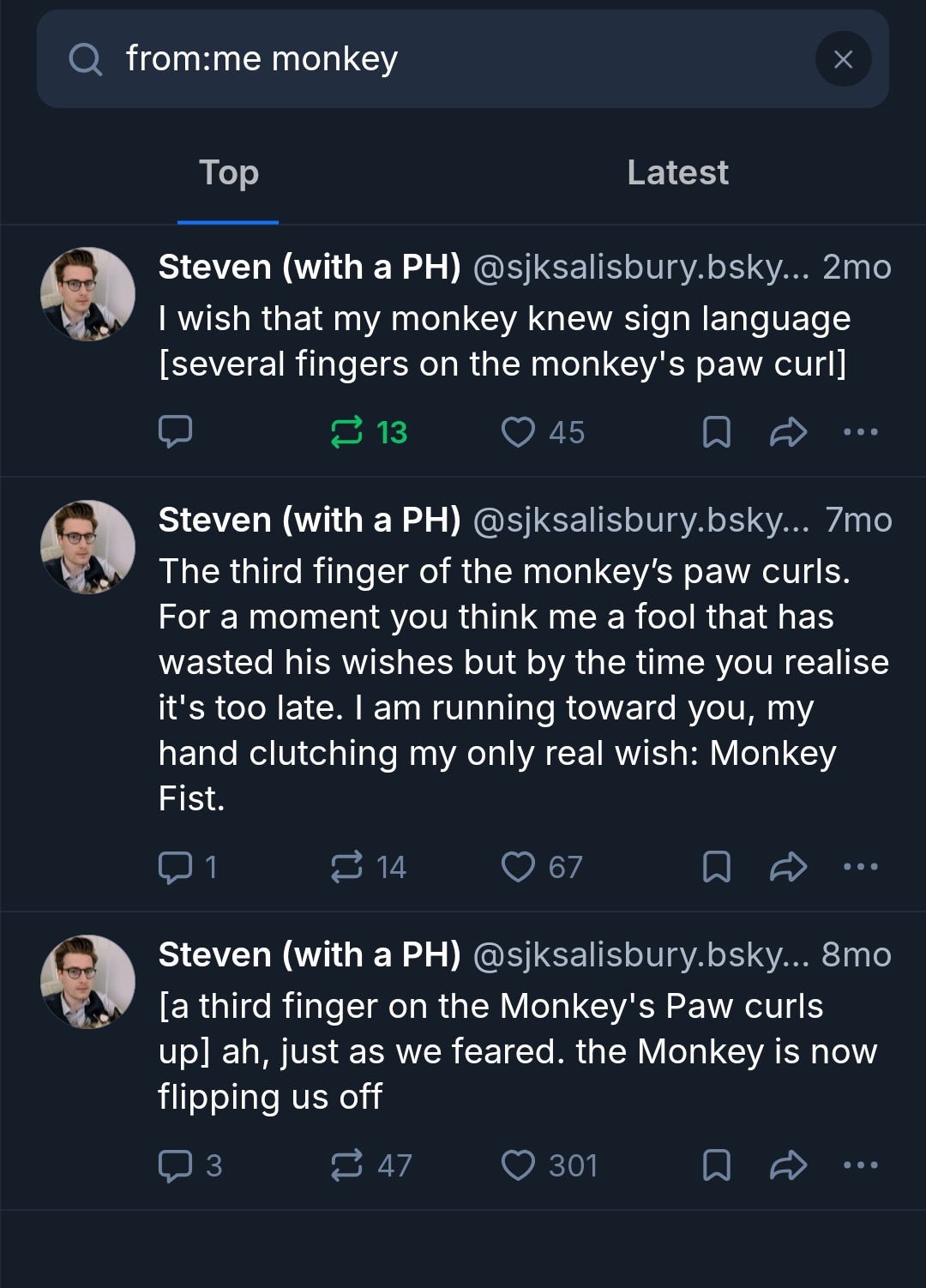926x1288 pixels.
Task: Click the search box containing "from:me monkey"
Action: tap(429, 59)
